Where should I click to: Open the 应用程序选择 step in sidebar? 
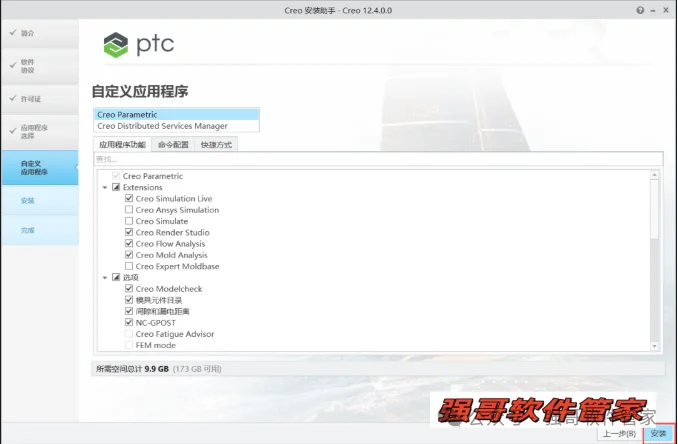(x=40, y=132)
